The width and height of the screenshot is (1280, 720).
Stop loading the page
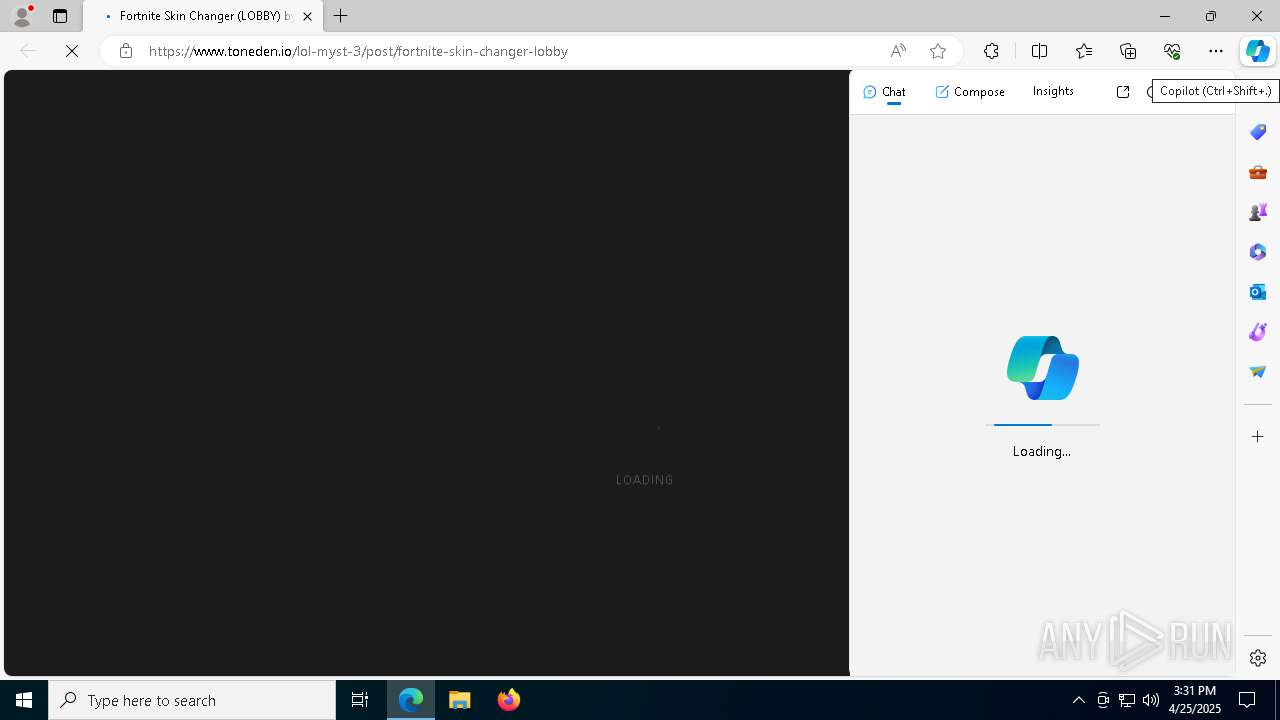pyautogui.click(x=72, y=51)
